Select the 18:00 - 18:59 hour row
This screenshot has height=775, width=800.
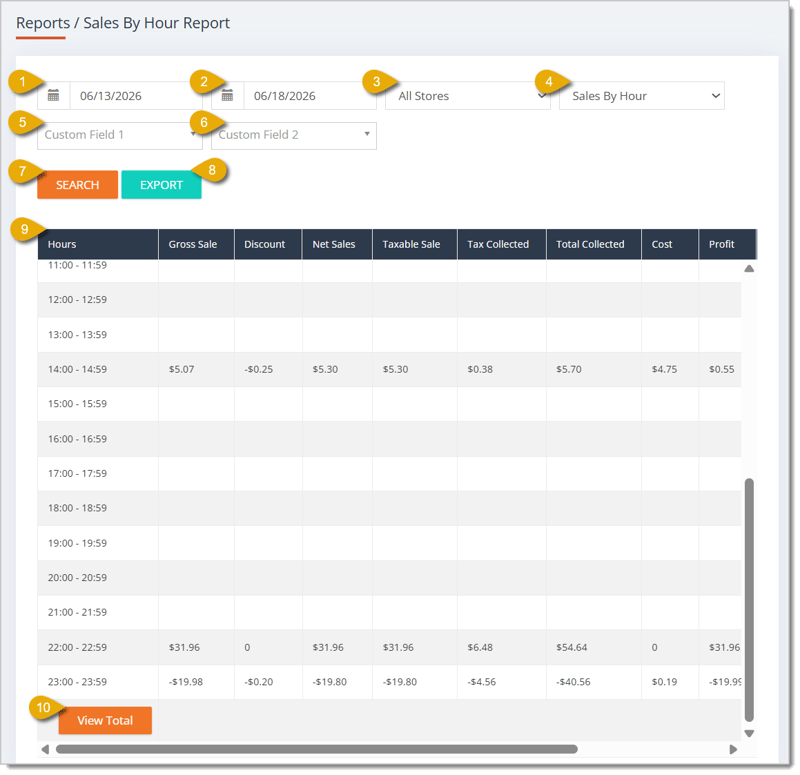pos(389,508)
